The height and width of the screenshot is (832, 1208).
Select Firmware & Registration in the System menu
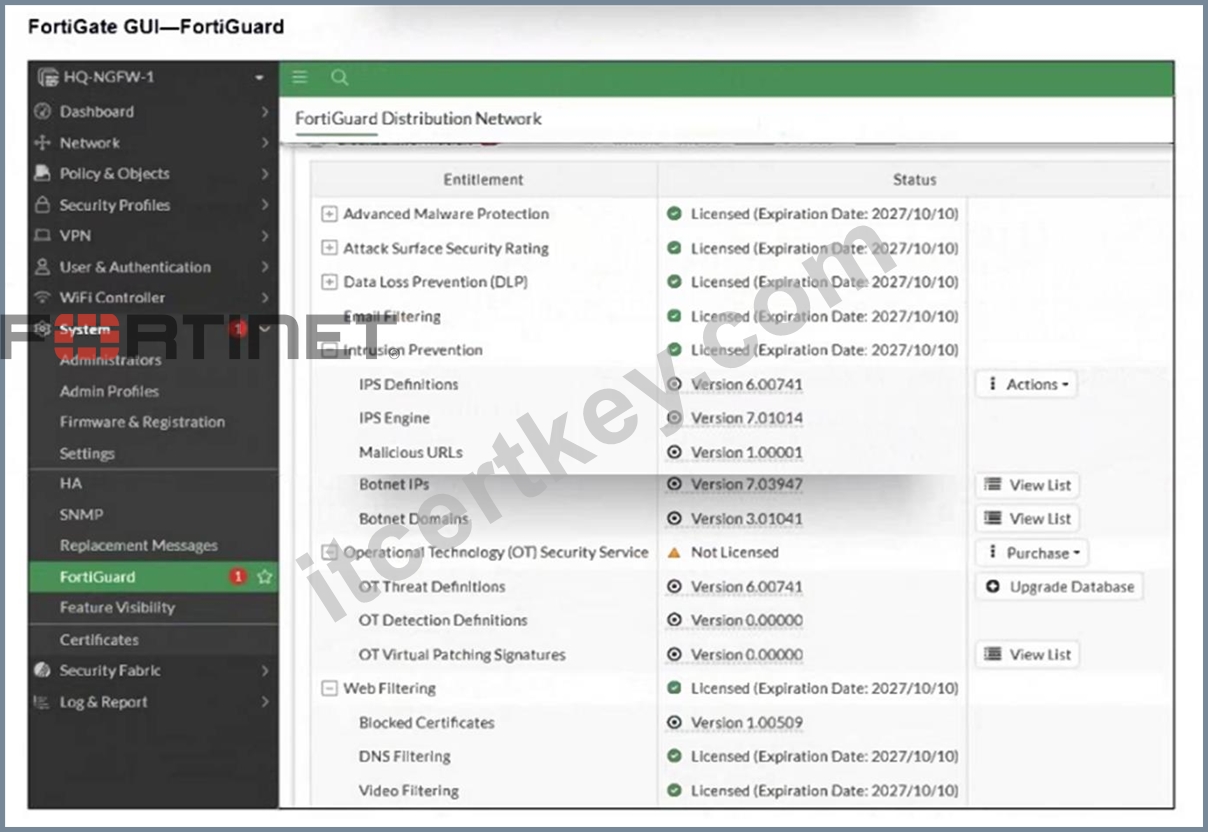142,422
